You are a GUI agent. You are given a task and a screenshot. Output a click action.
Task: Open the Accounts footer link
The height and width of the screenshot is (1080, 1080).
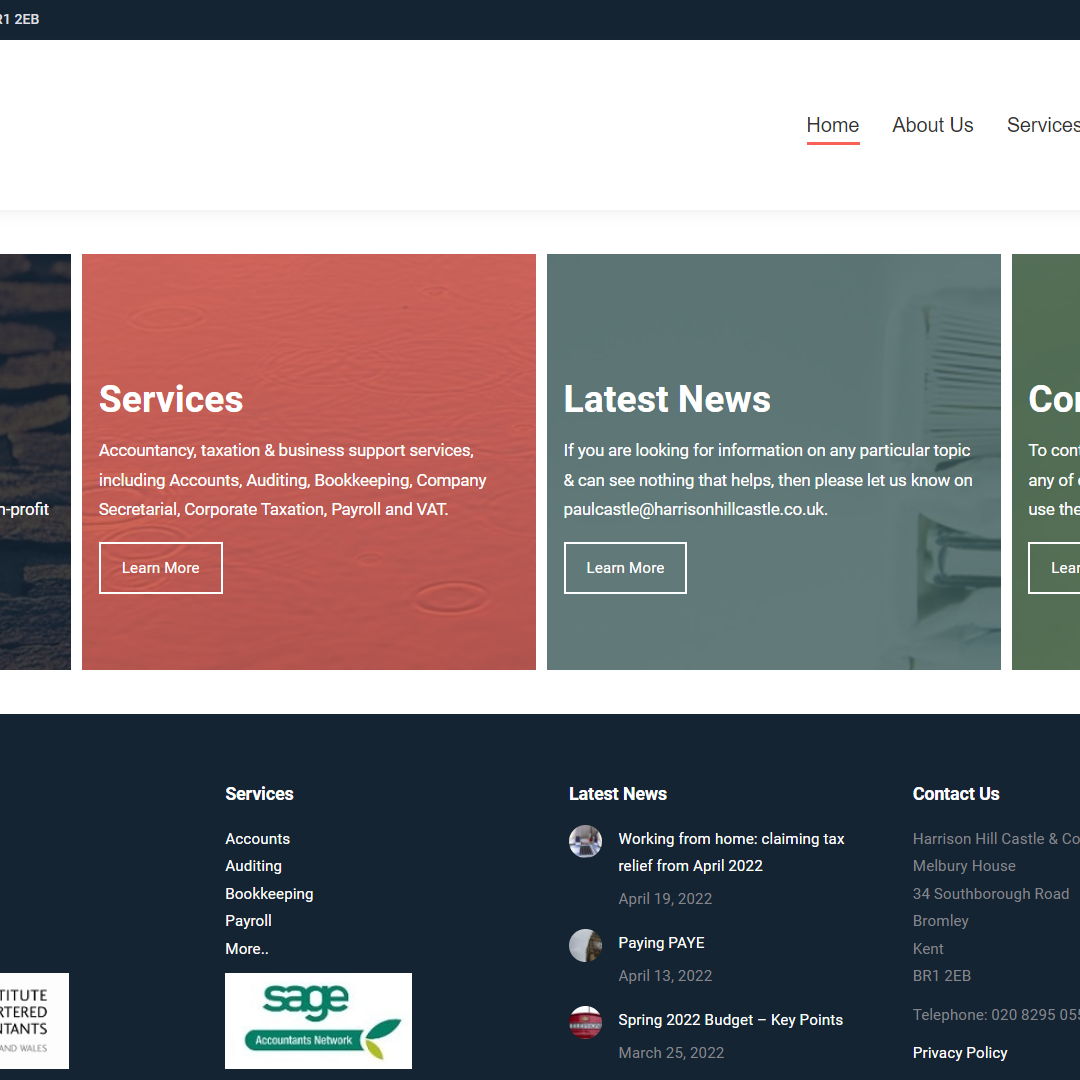[257, 839]
